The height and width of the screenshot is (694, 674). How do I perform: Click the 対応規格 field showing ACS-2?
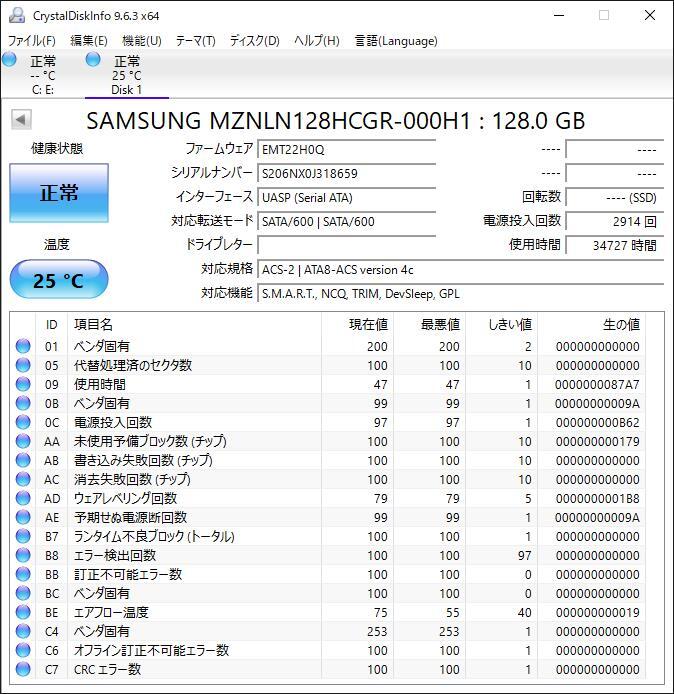pyautogui.click(x=460, y=269)
